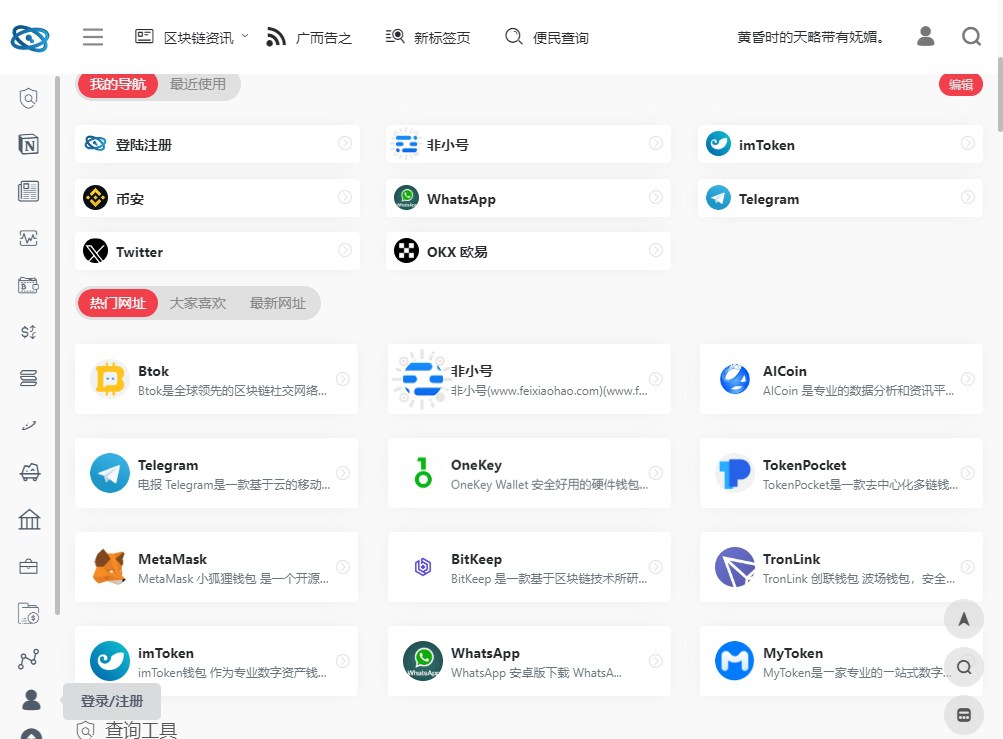
Task: Click the MyToken logo icon
Action: pyautogui.click(x=734, y=661)
